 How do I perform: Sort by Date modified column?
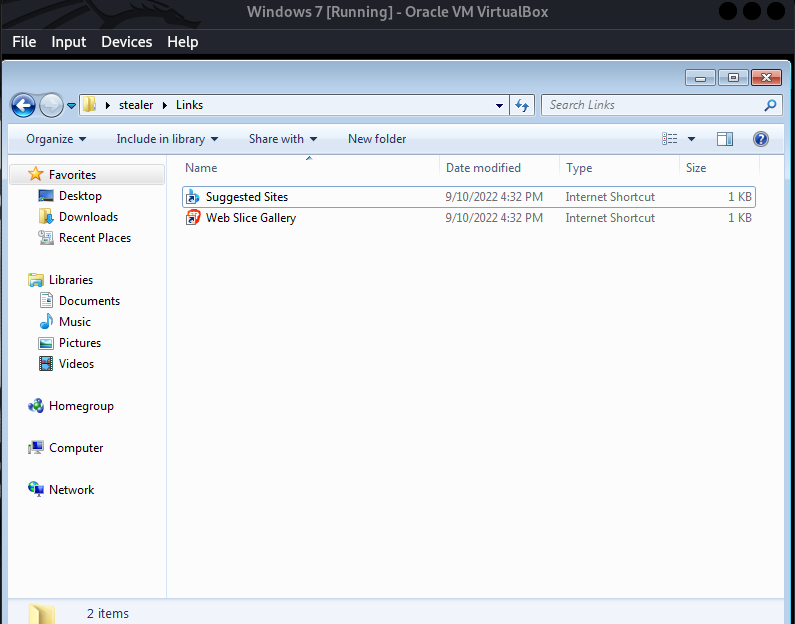pyautogui.click(x=499, y=168)
